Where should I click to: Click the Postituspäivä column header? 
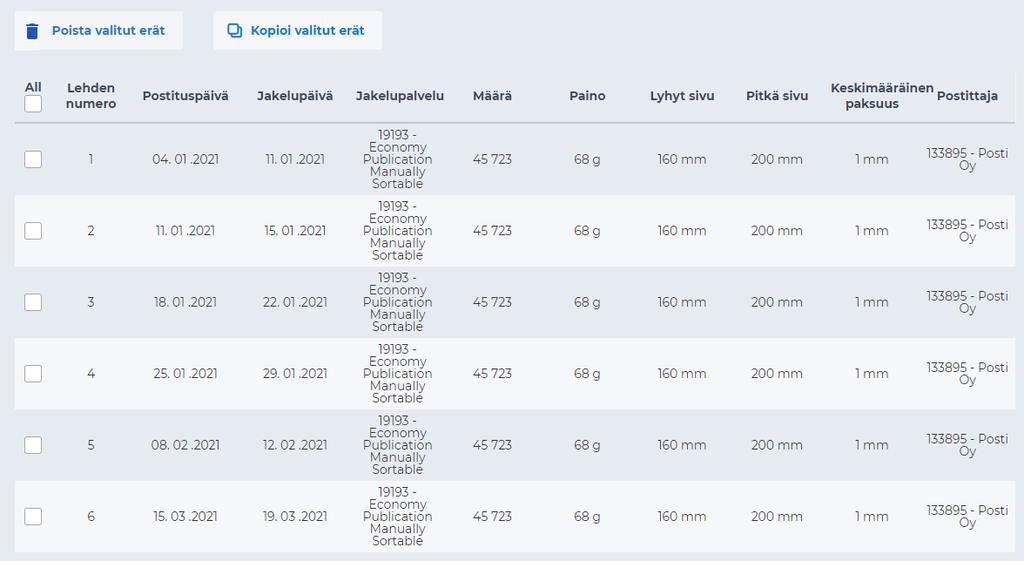[185, 96]
